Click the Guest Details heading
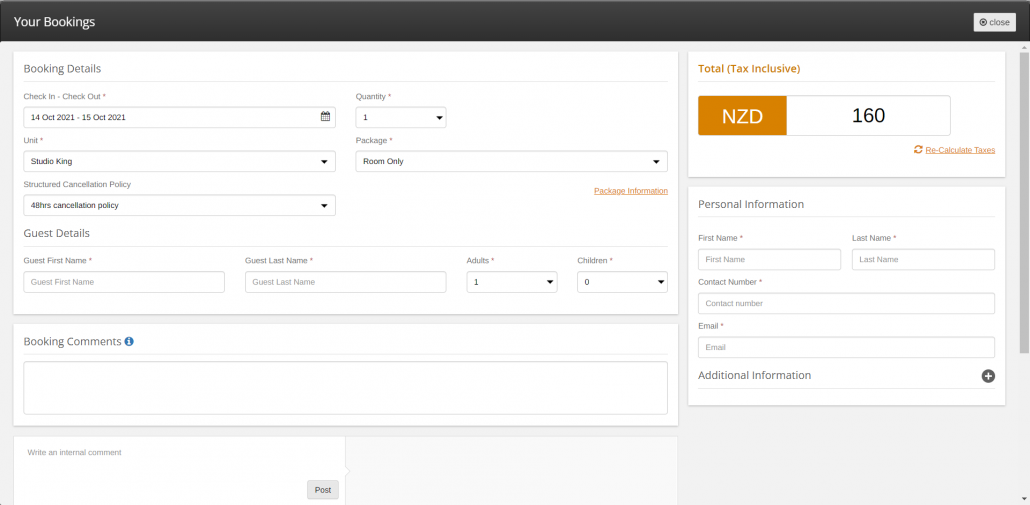The image size is (1030, 505). click(x=56, y=233)
